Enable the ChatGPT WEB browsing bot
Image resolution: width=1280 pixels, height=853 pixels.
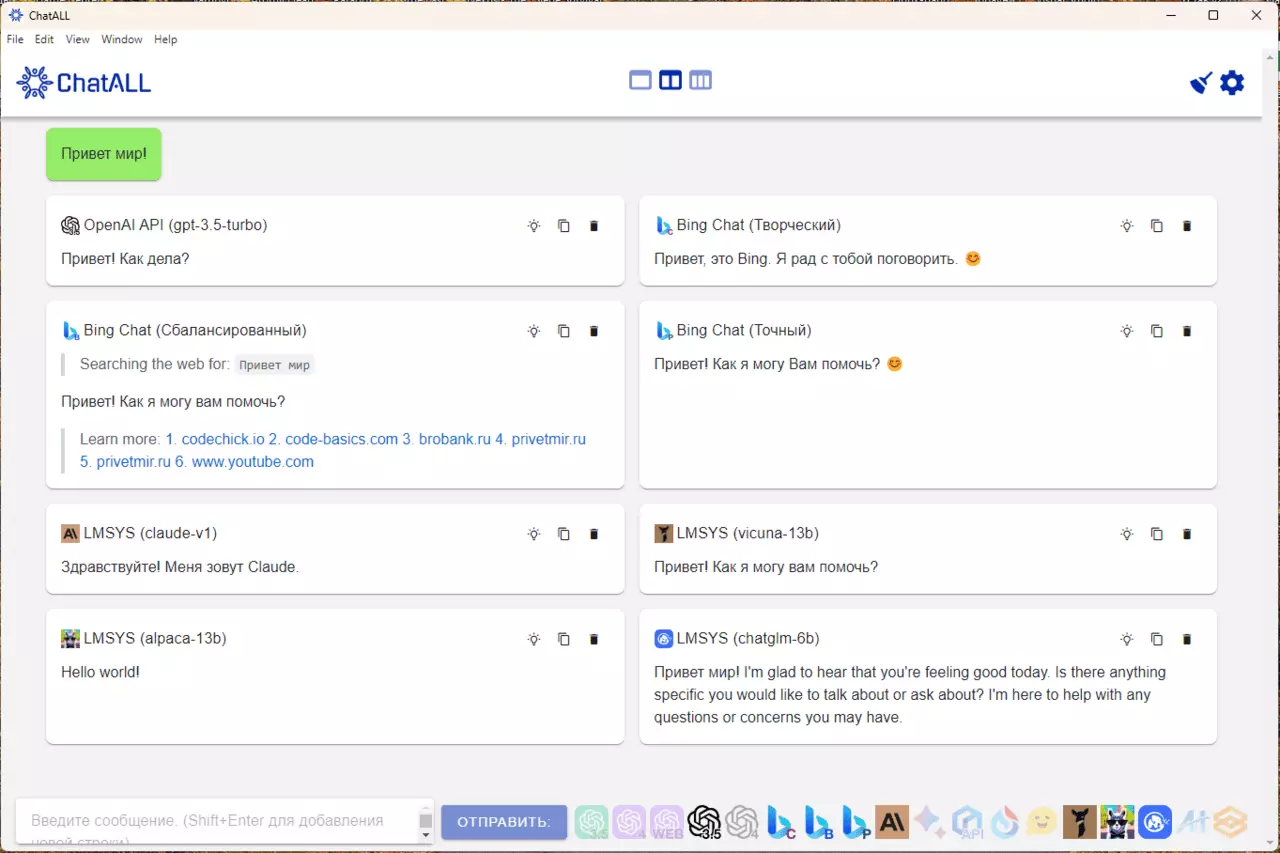pos(667,822)
